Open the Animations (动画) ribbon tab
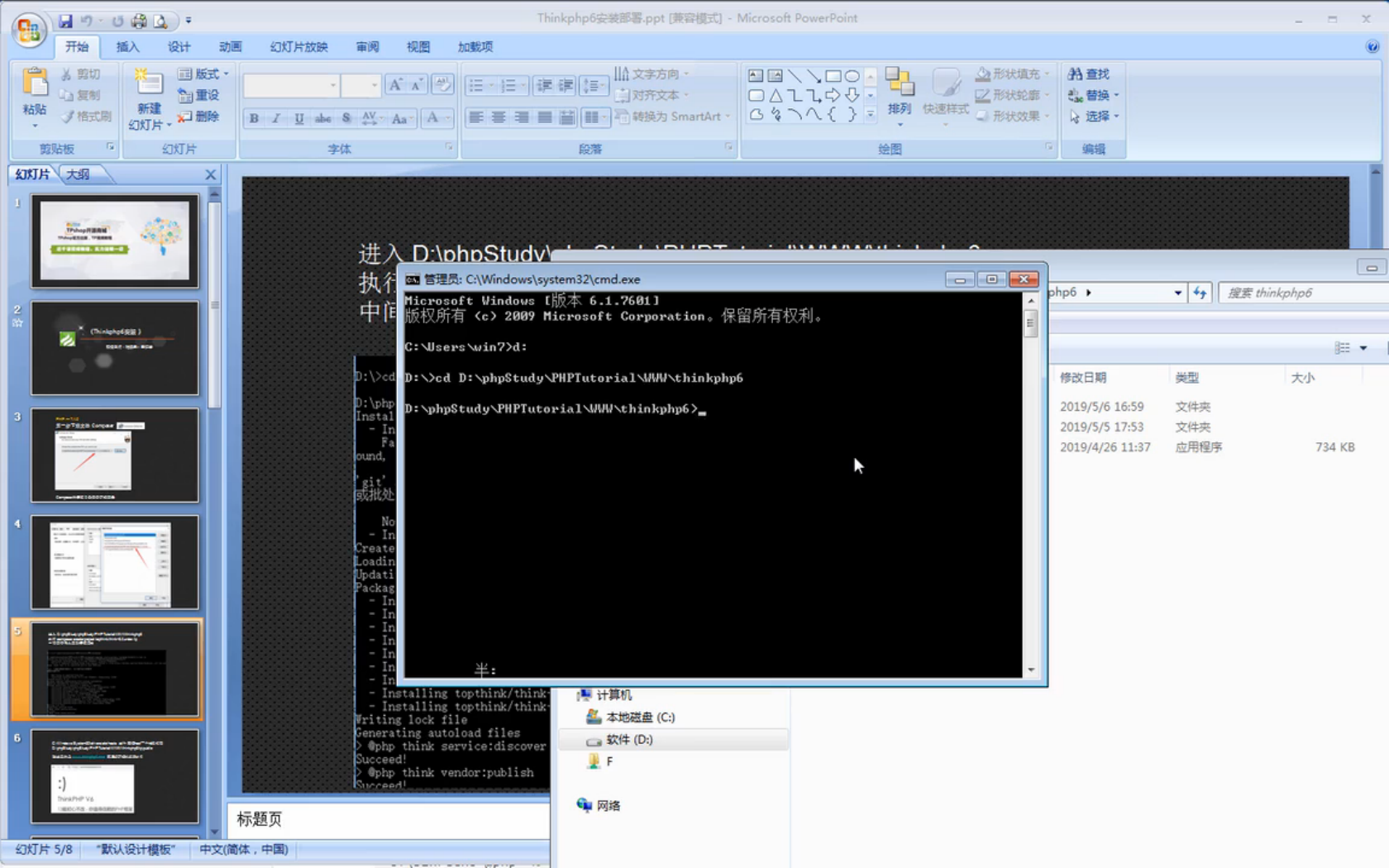Viewport: 1389px width, 868px height. pyautogui.click(x=230, y=47)
